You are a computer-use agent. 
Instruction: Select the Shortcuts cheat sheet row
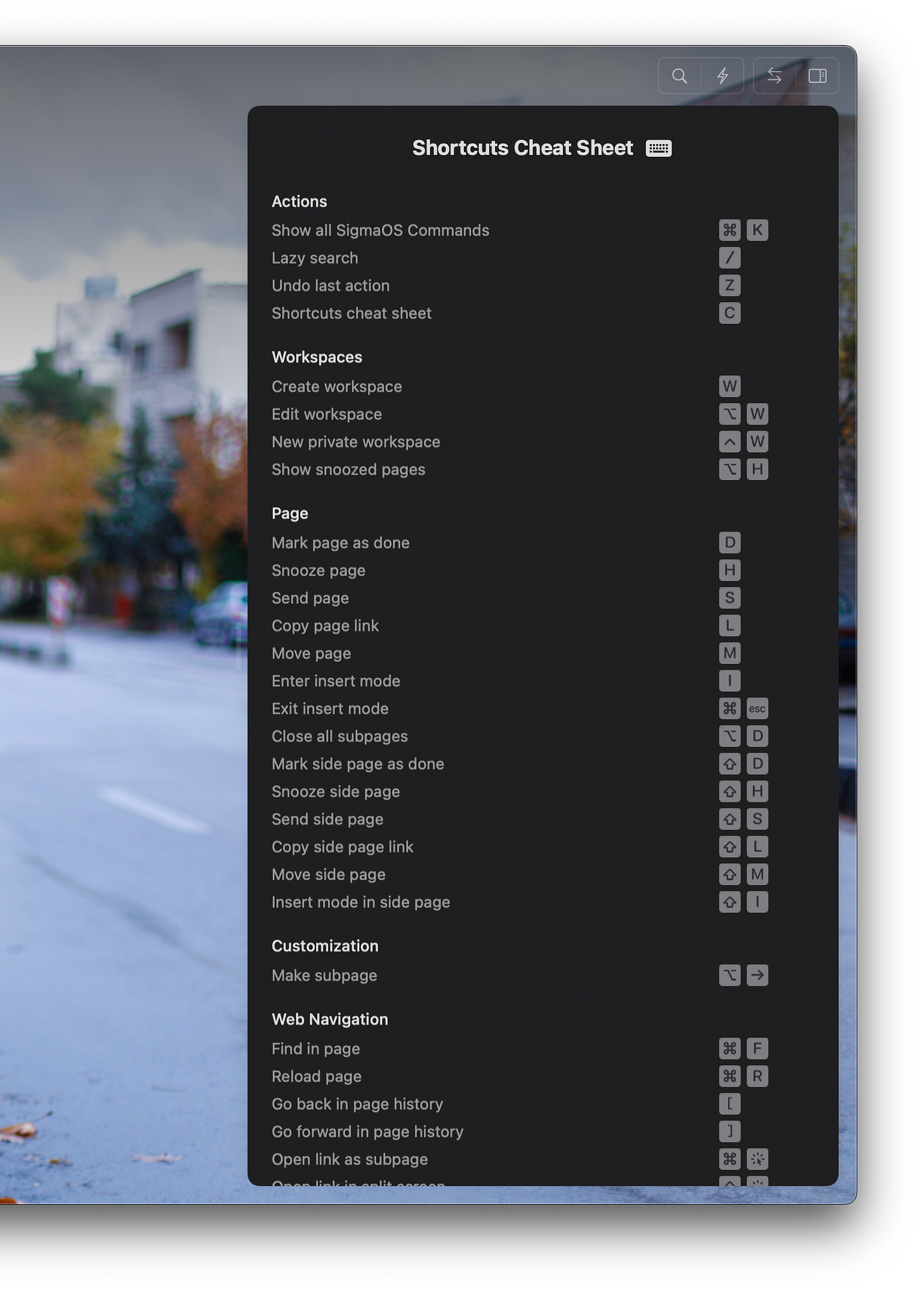coord(506,313)
